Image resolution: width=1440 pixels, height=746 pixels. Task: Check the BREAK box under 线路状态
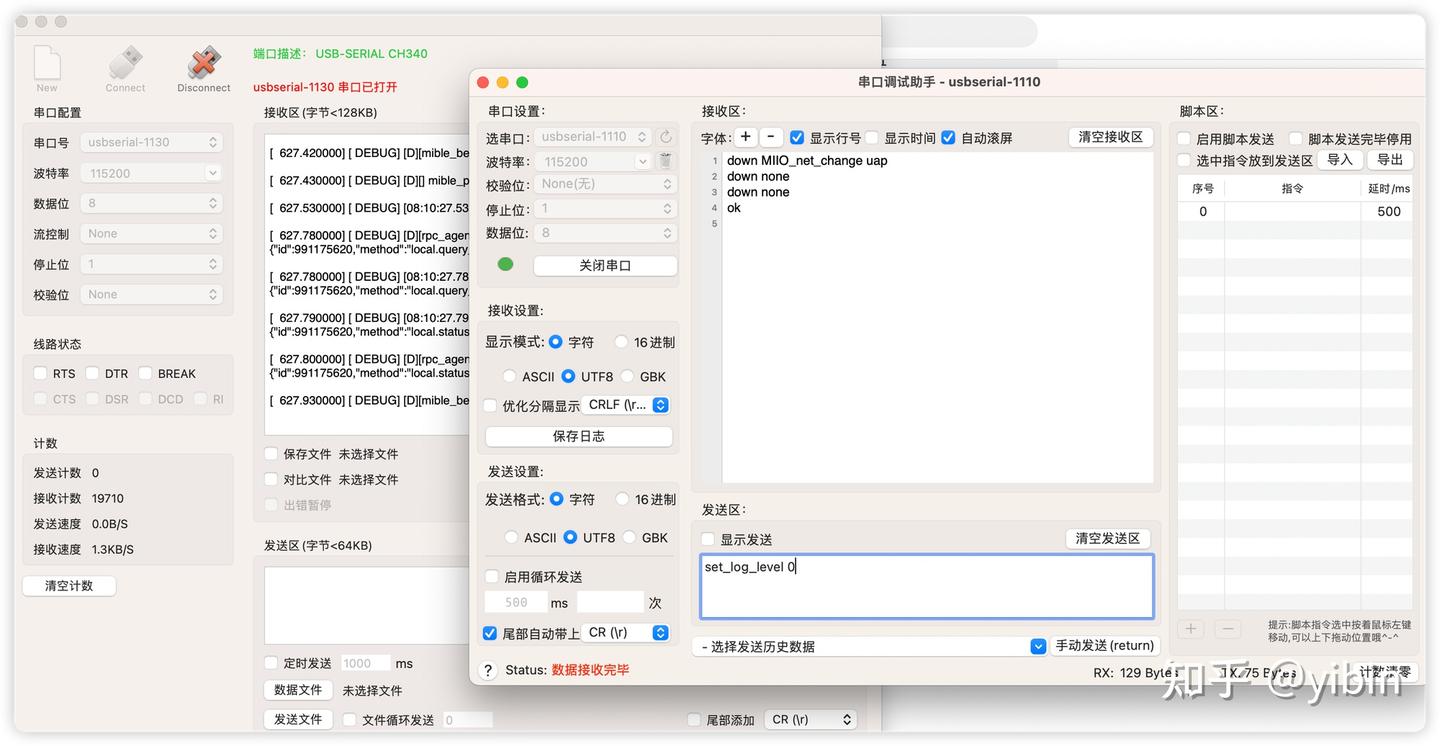(145, 373)
